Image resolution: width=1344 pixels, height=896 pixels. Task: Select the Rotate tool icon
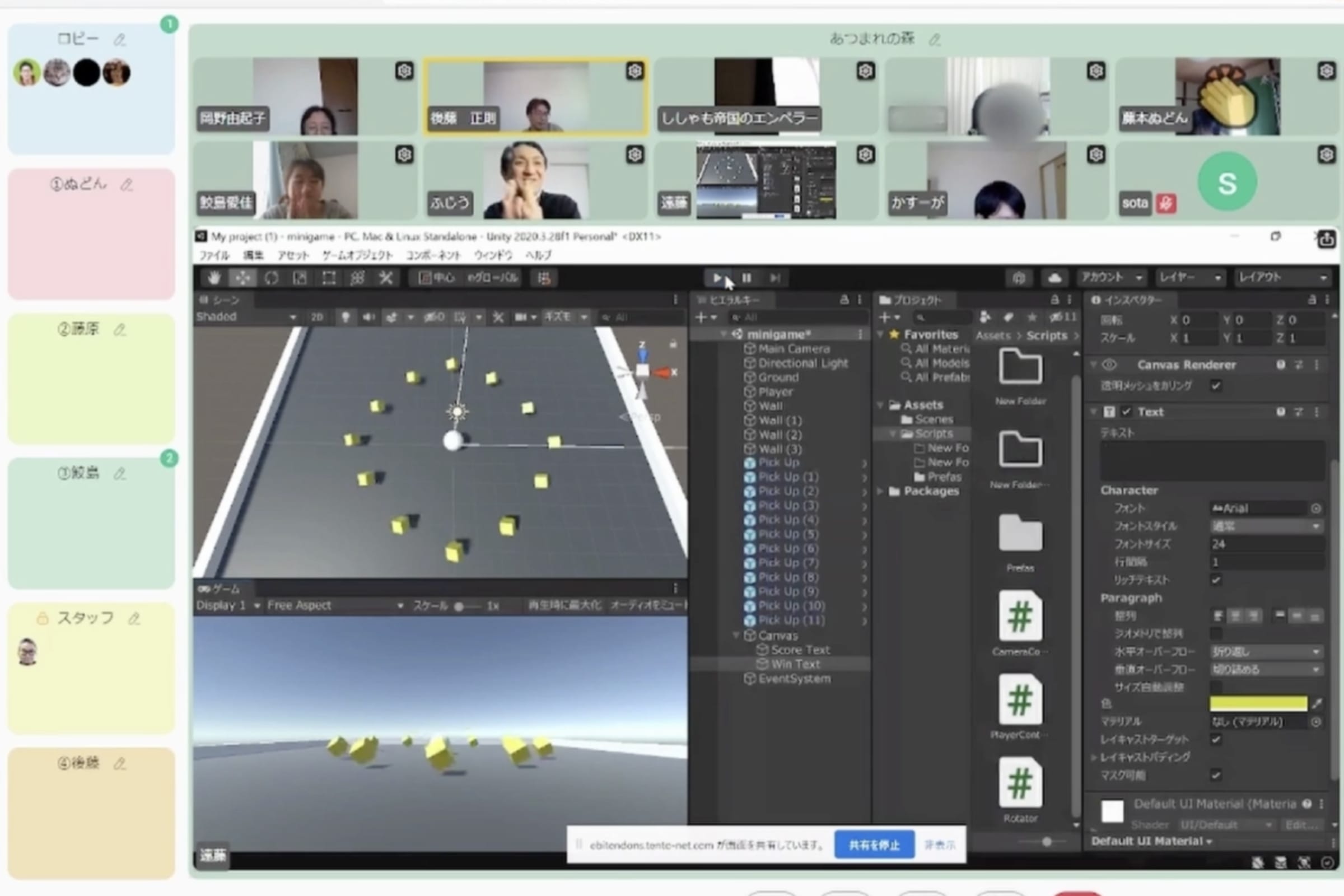click(272, 278)
